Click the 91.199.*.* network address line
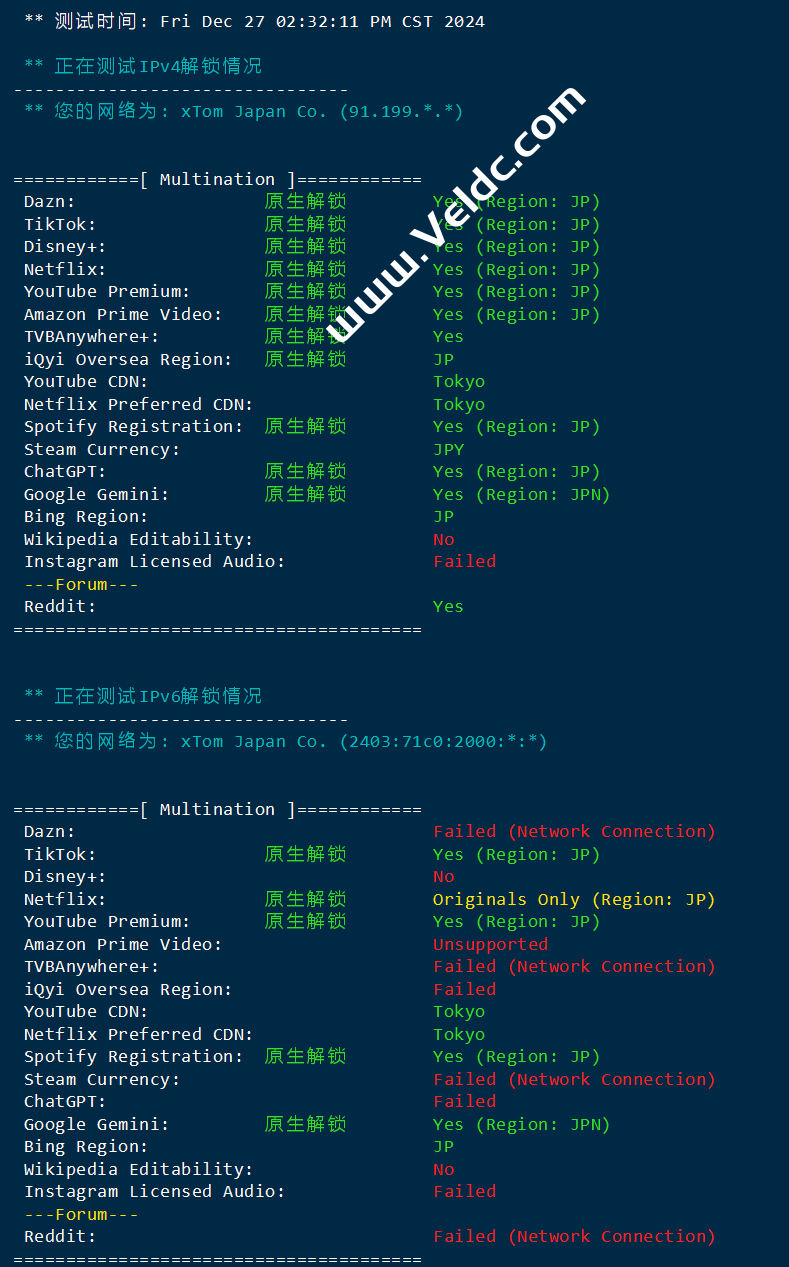The height and width of the screenshot is (1267, 789). (x=243, y=112)
